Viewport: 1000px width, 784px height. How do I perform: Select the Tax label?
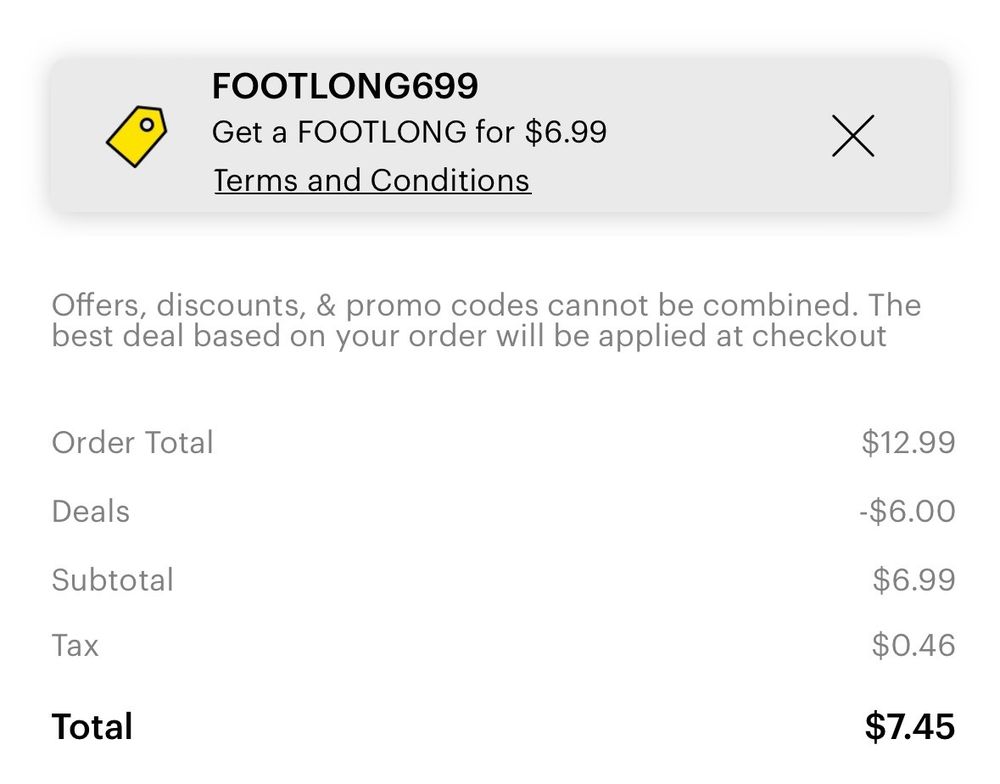[x=75, y=645]
